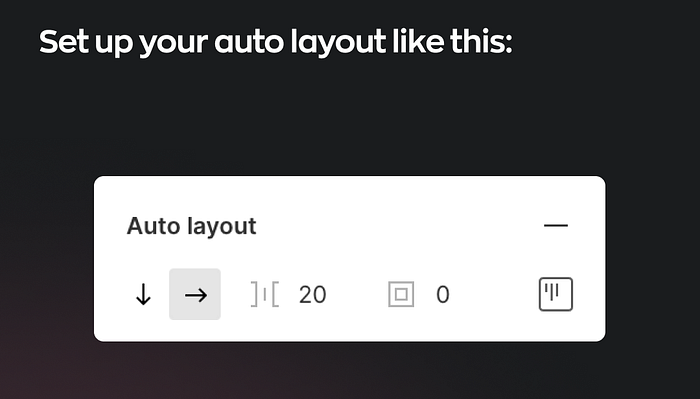Open the advanced alignment settings icon
Image resolution: width=700 pixels, height=399 pixels.
tap(556, 294)
